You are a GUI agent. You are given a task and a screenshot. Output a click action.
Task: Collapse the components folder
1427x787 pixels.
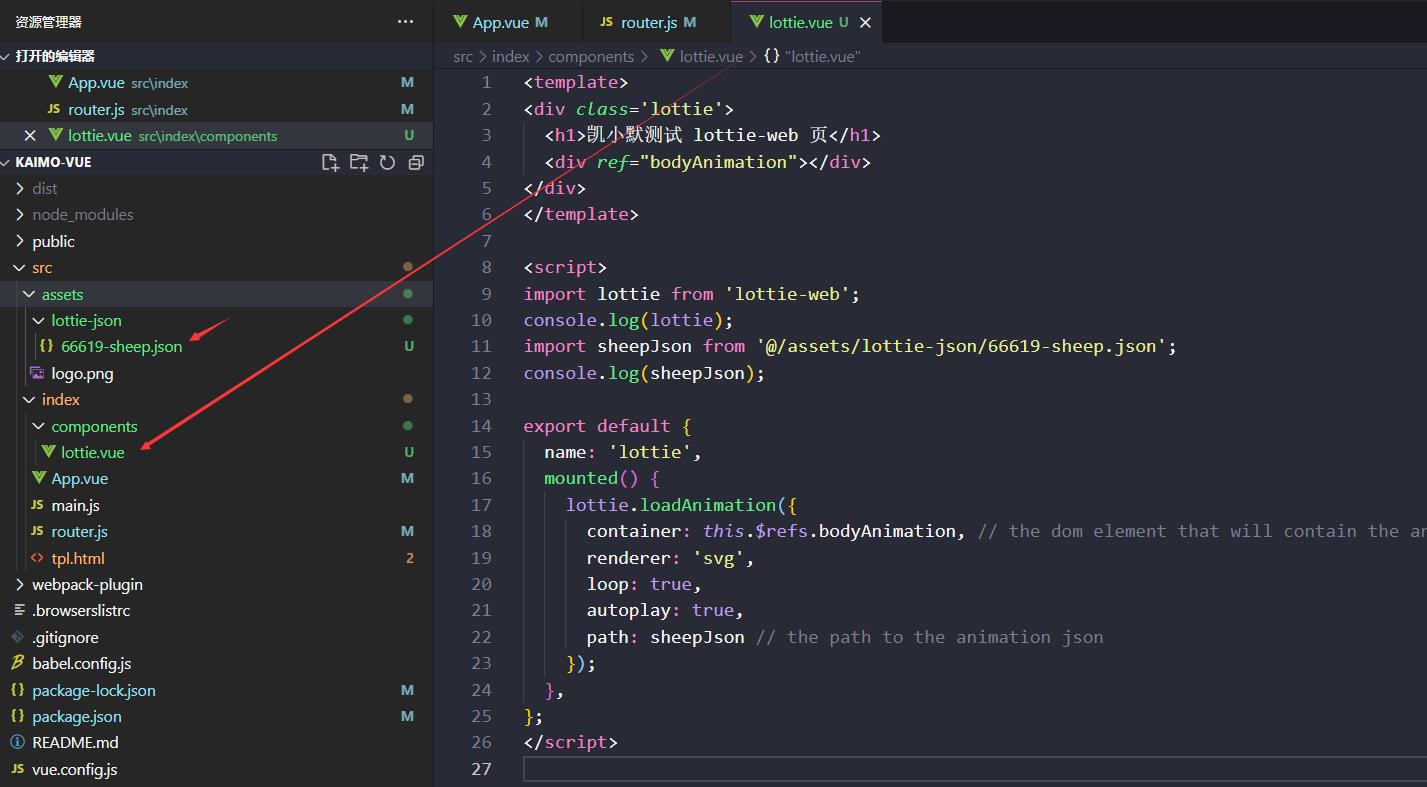216,426
